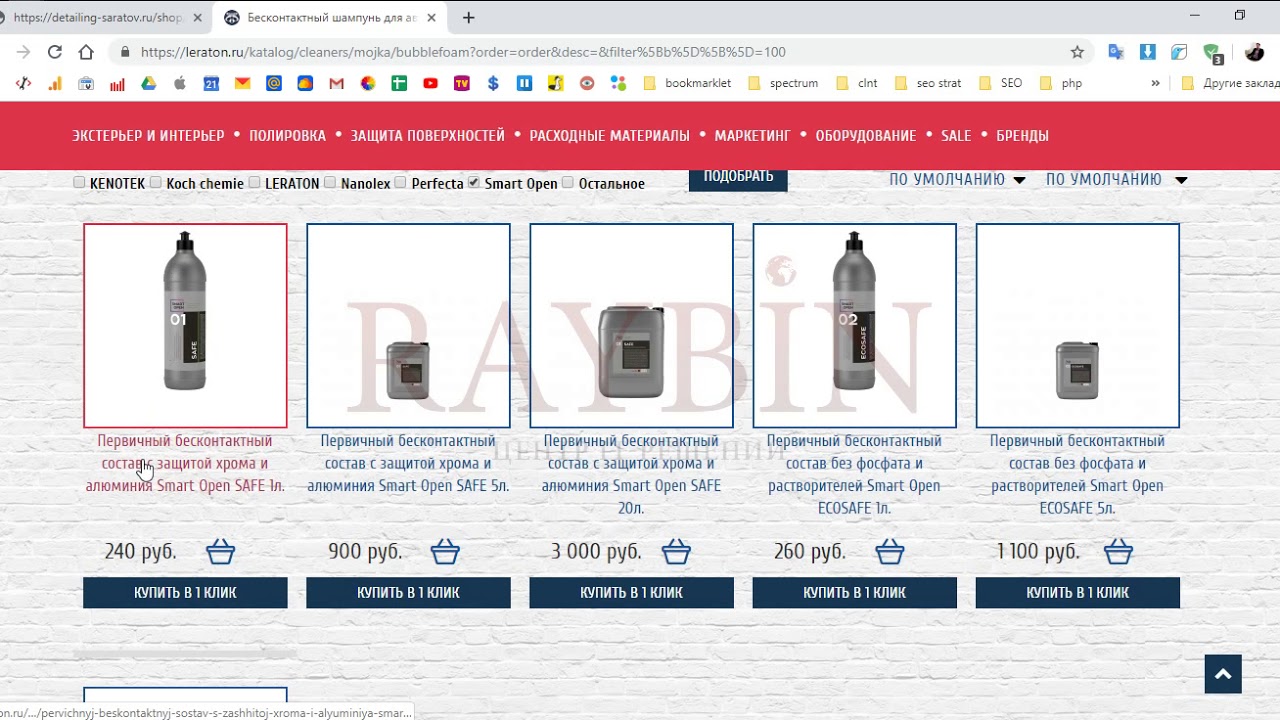Open the Google Drive bookmark
Screen dimensions: 1280x720
click(x=148, y=83)
